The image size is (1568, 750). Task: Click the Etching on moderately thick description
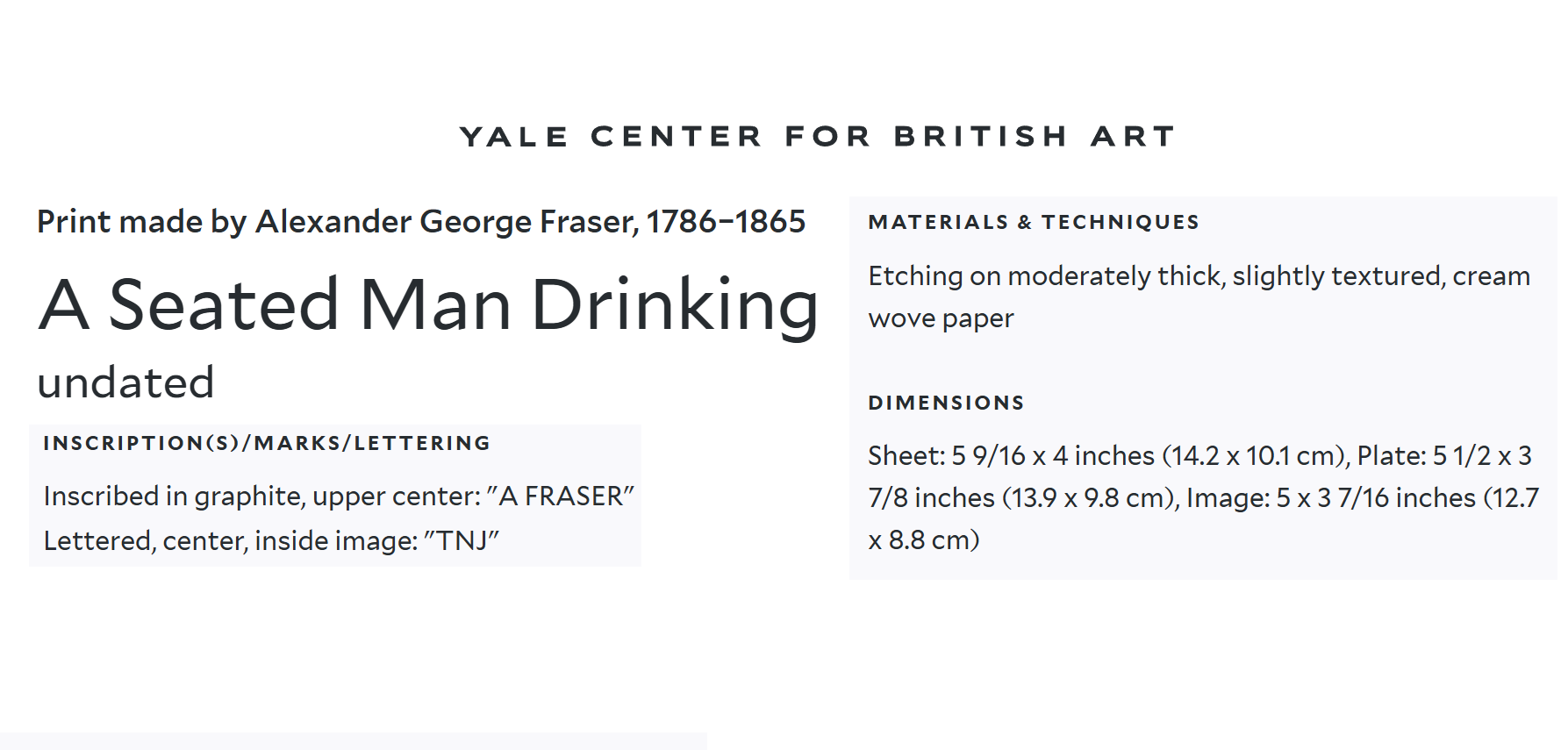[1199, 276]
